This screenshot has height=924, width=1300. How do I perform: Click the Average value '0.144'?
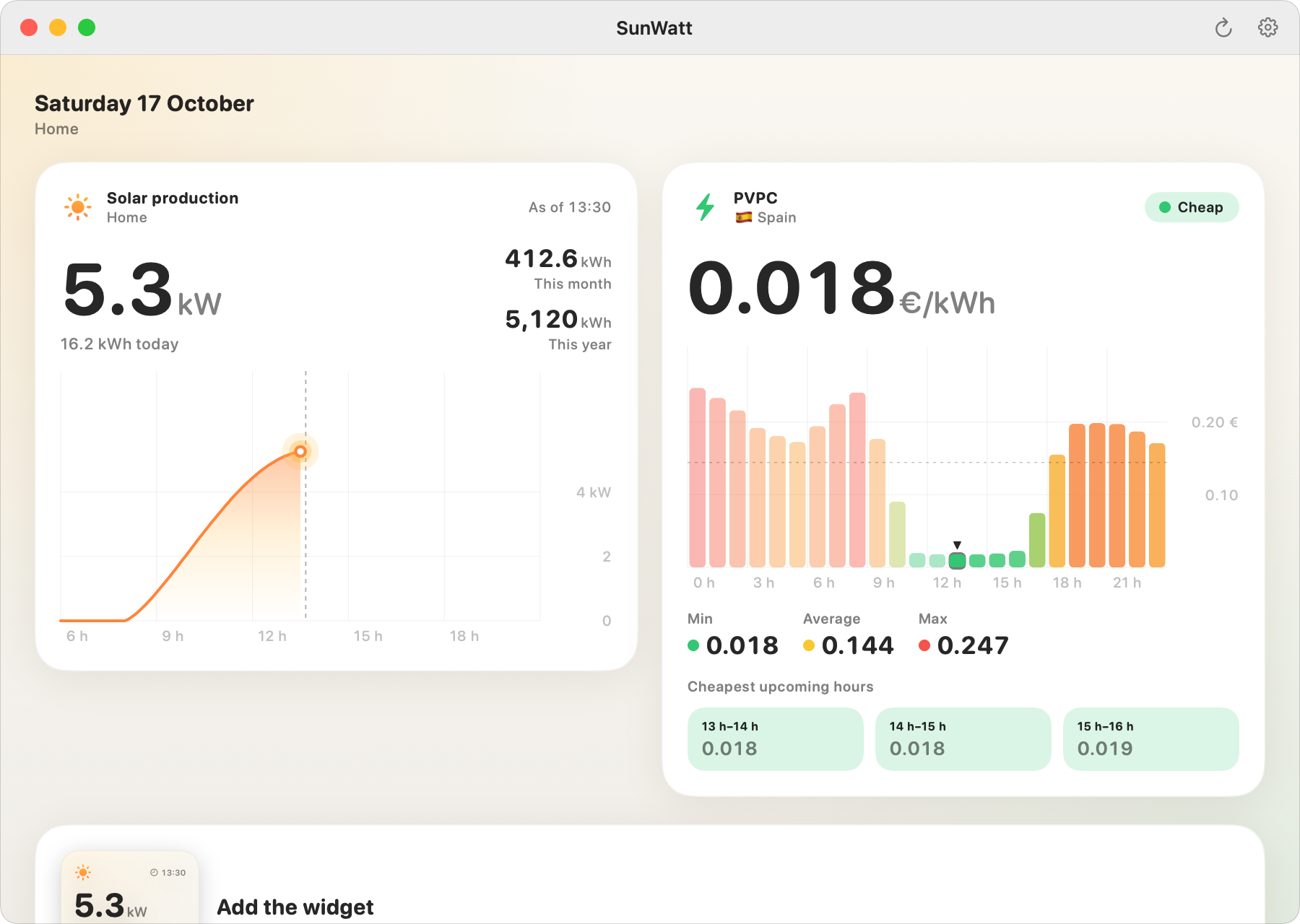(x=858, y=645)
